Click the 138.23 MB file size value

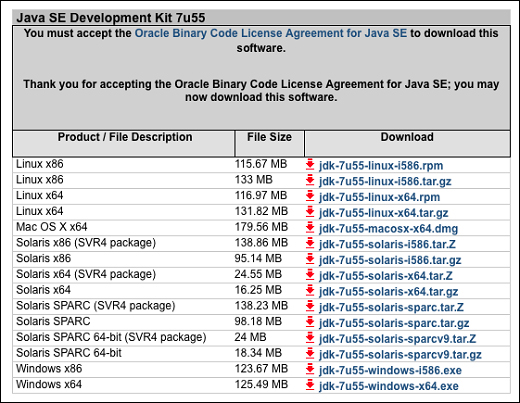click(261, 306)
